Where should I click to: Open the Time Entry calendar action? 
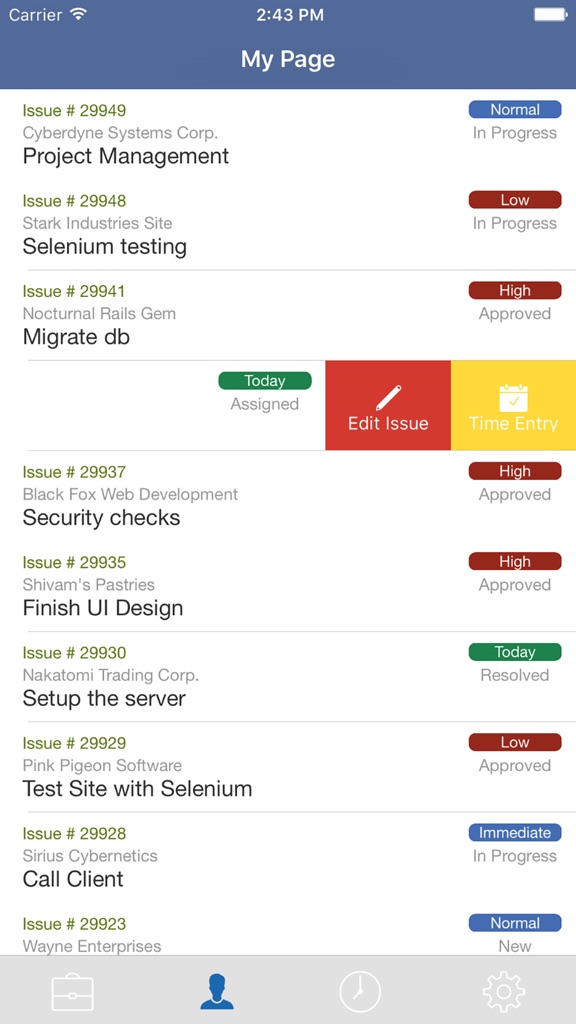[513, 404]
